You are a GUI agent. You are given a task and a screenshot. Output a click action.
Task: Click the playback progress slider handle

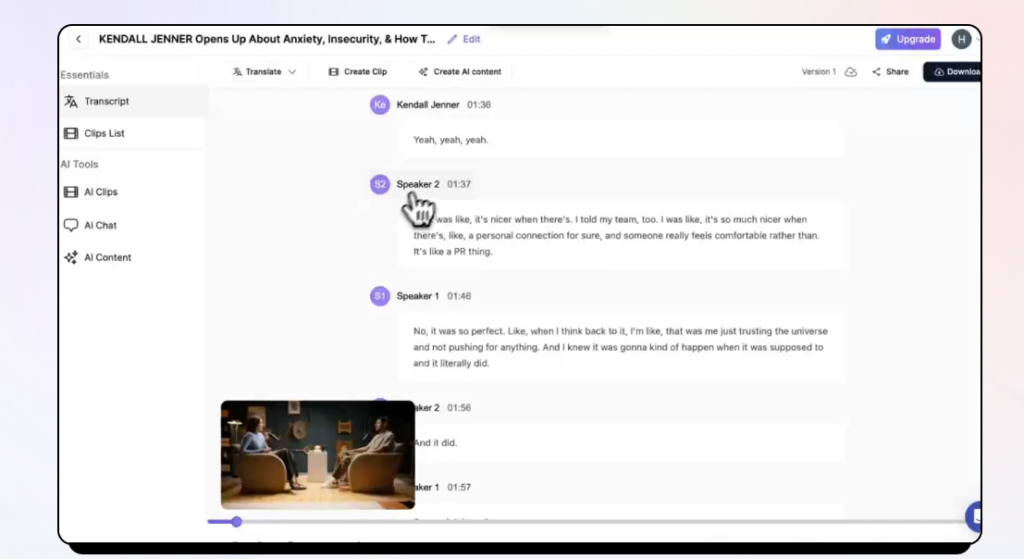[236, 522]
